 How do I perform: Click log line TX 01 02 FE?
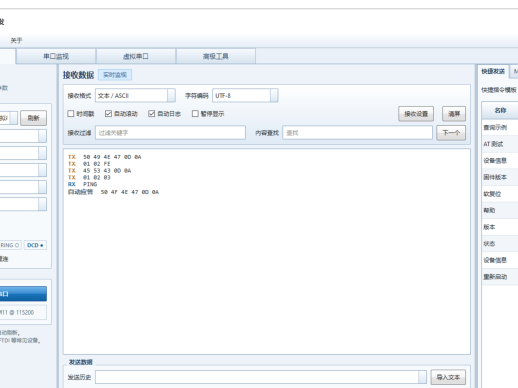pos(89,164)
